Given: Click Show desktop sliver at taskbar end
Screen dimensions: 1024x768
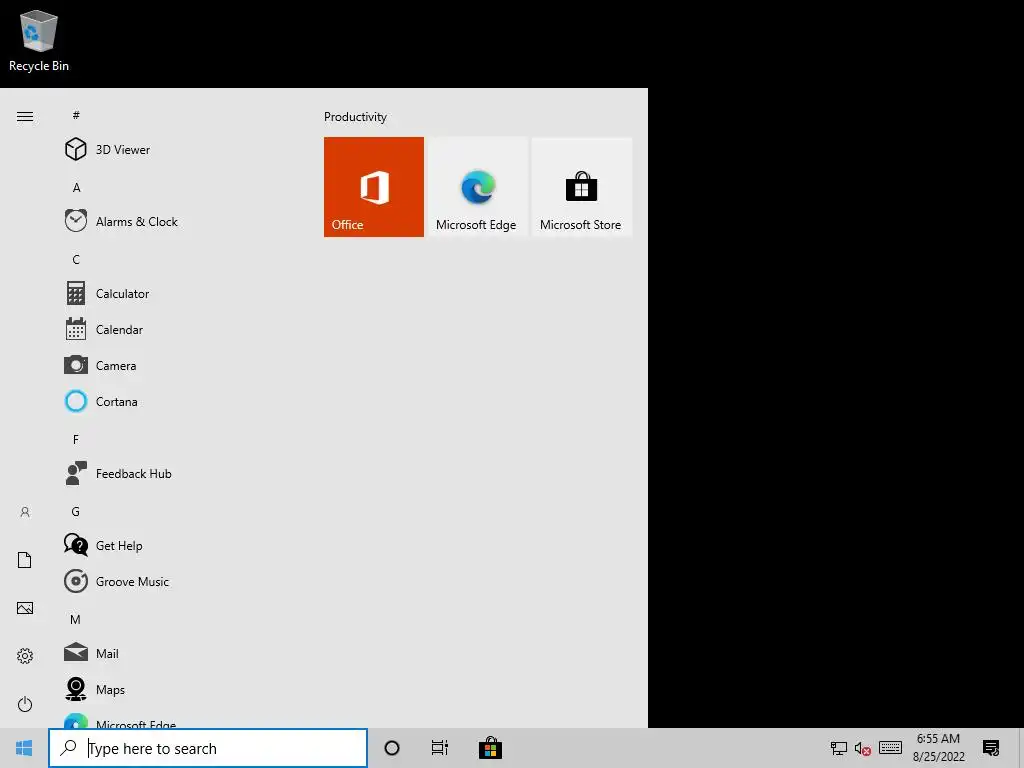Looking at the screenshot, I should (1021, 748).
